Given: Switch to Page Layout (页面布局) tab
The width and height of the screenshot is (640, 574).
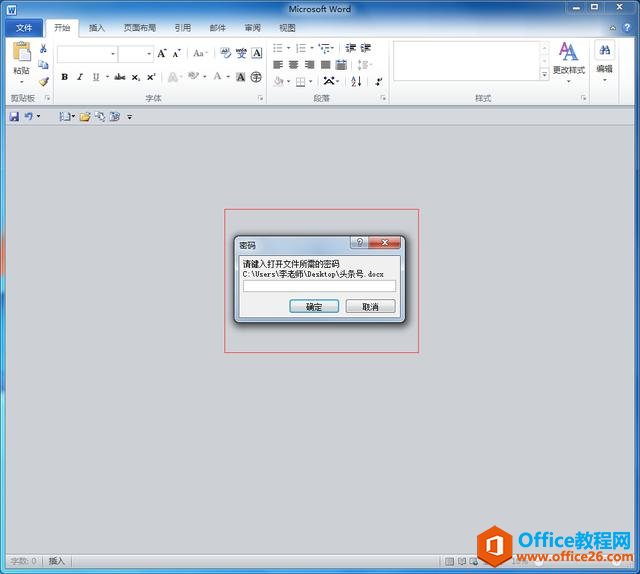Looking at the screenshot, I should coord(140,28).
